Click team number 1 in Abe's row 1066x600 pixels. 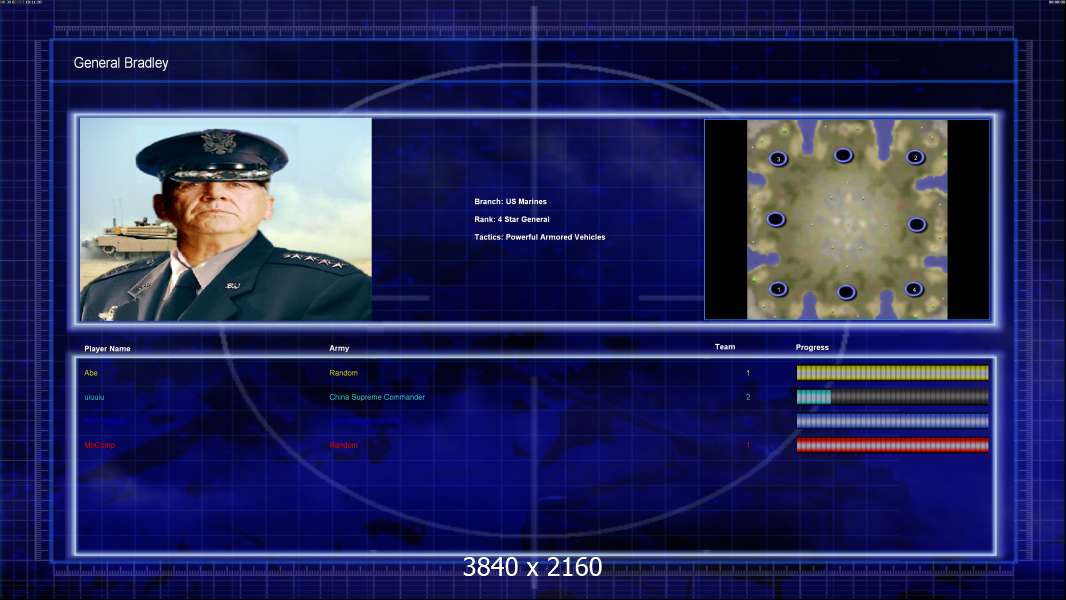(x=748, y=373)
